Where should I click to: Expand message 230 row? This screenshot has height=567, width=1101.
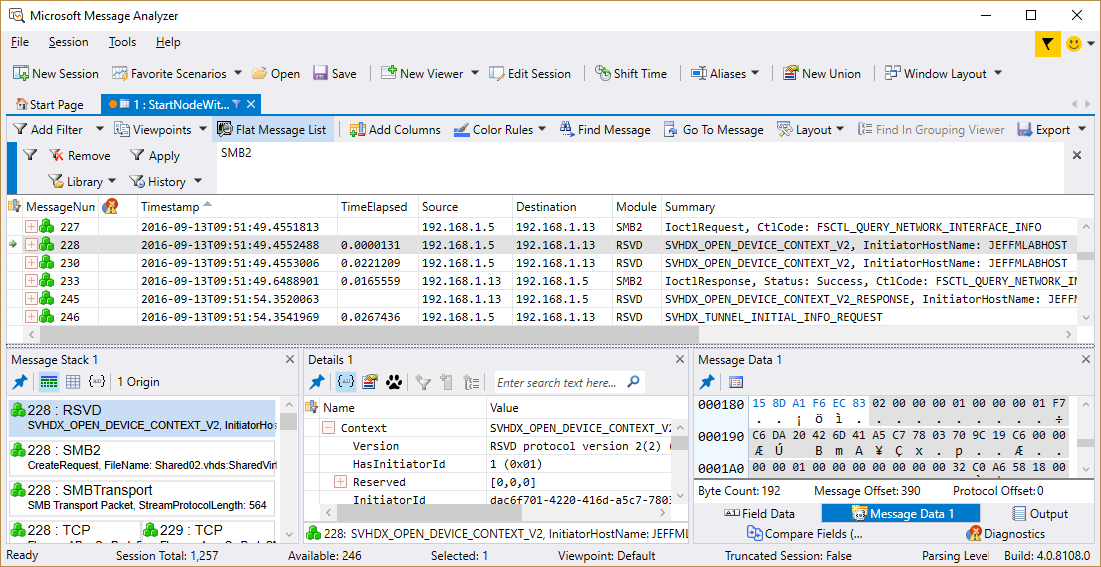[x=31, y=263]
